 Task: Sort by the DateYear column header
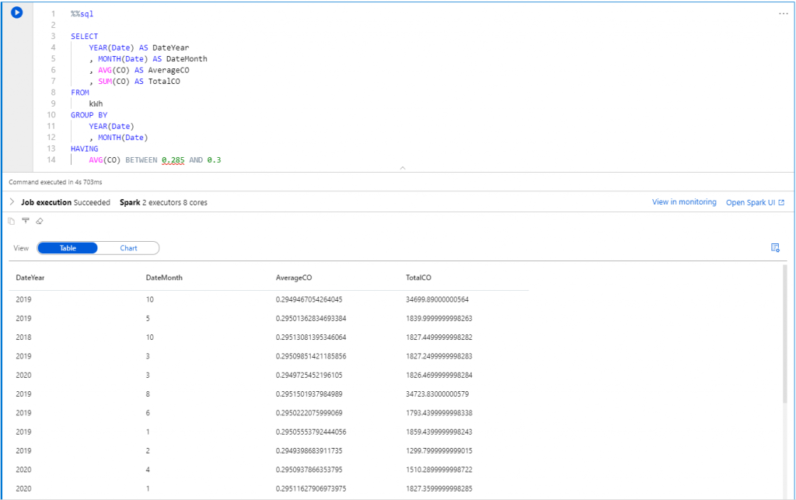[30, 278]
